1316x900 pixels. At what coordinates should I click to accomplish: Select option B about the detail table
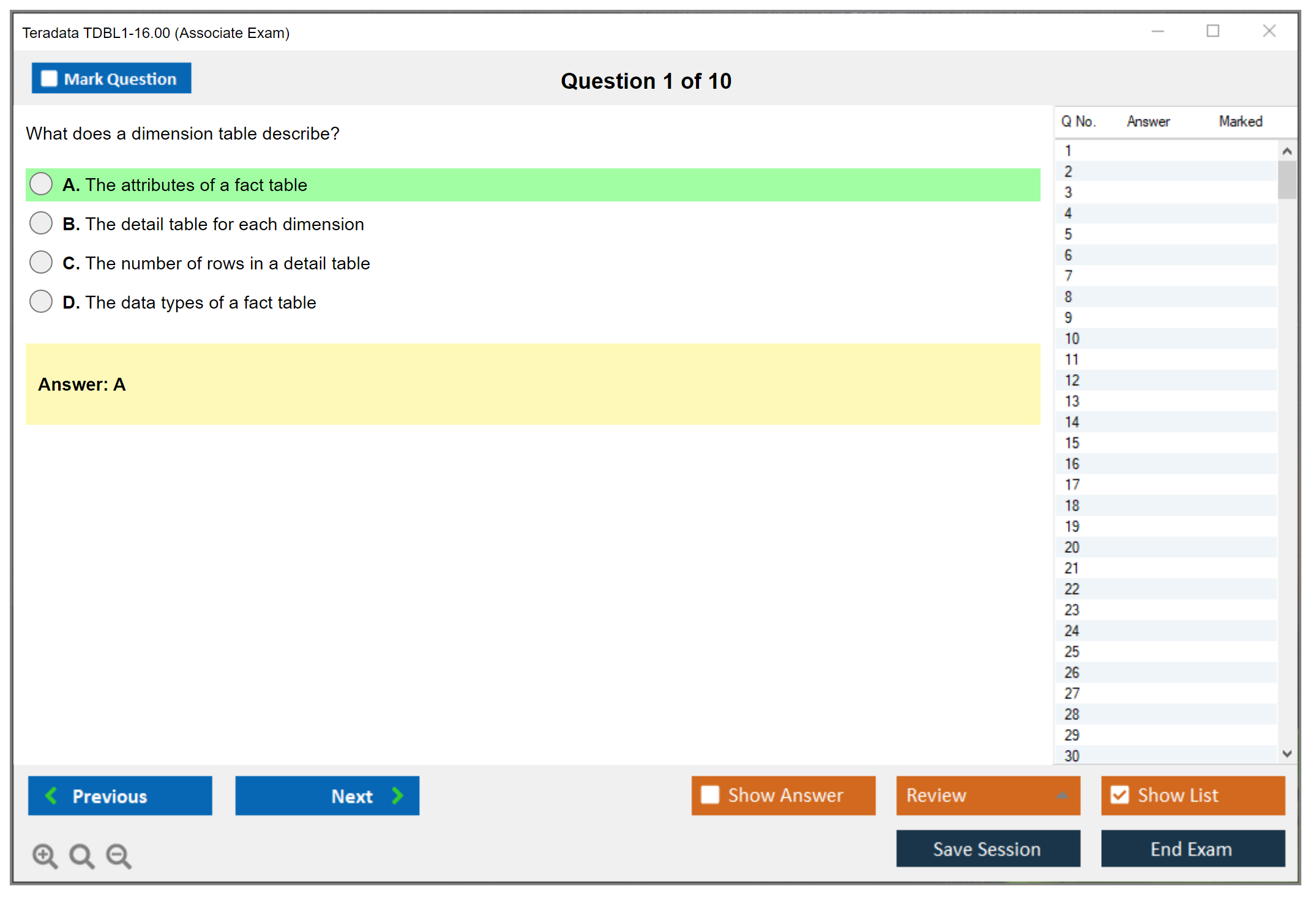41,223
